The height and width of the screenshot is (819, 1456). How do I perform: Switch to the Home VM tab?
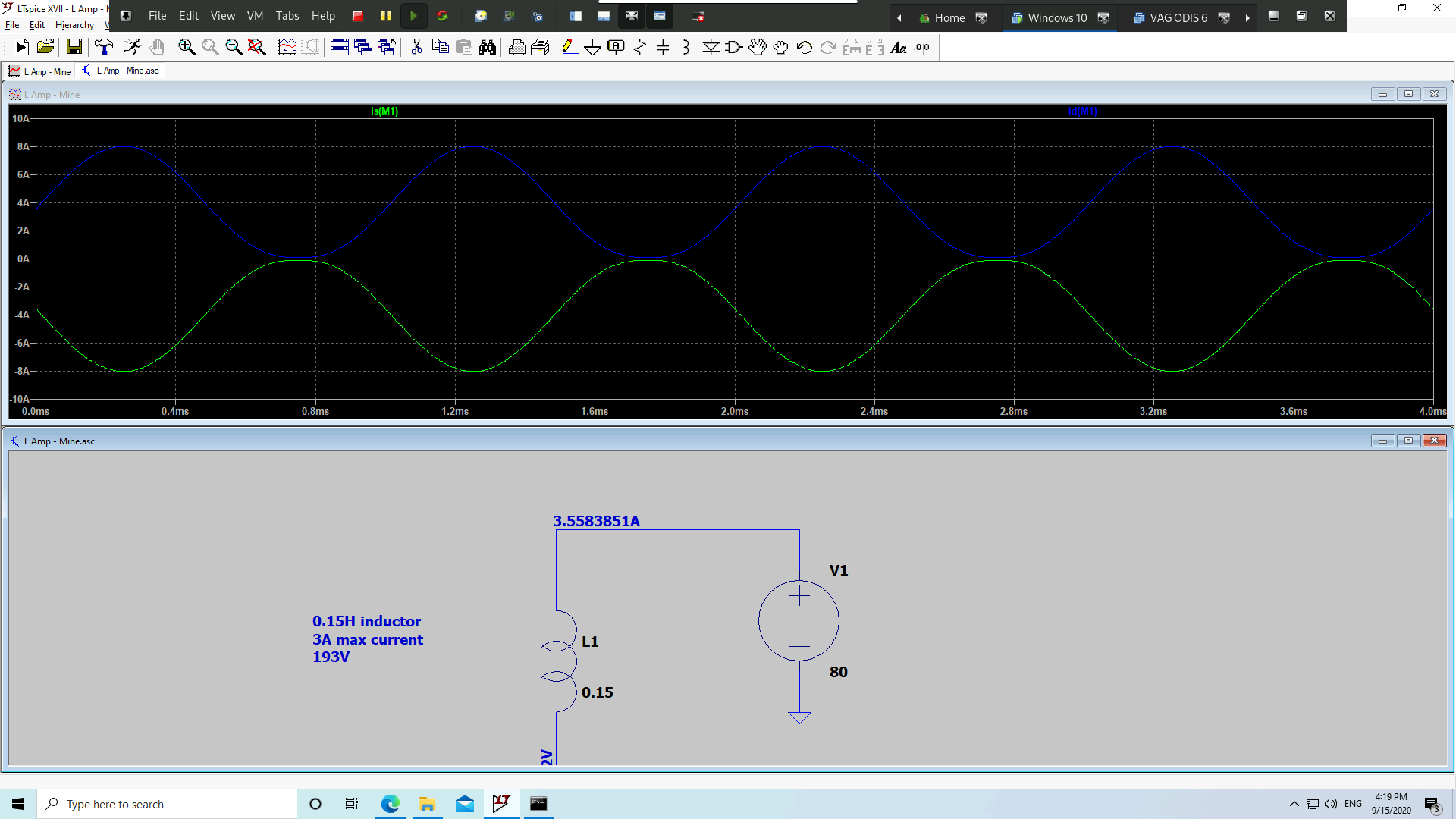(x=949, y=17)
